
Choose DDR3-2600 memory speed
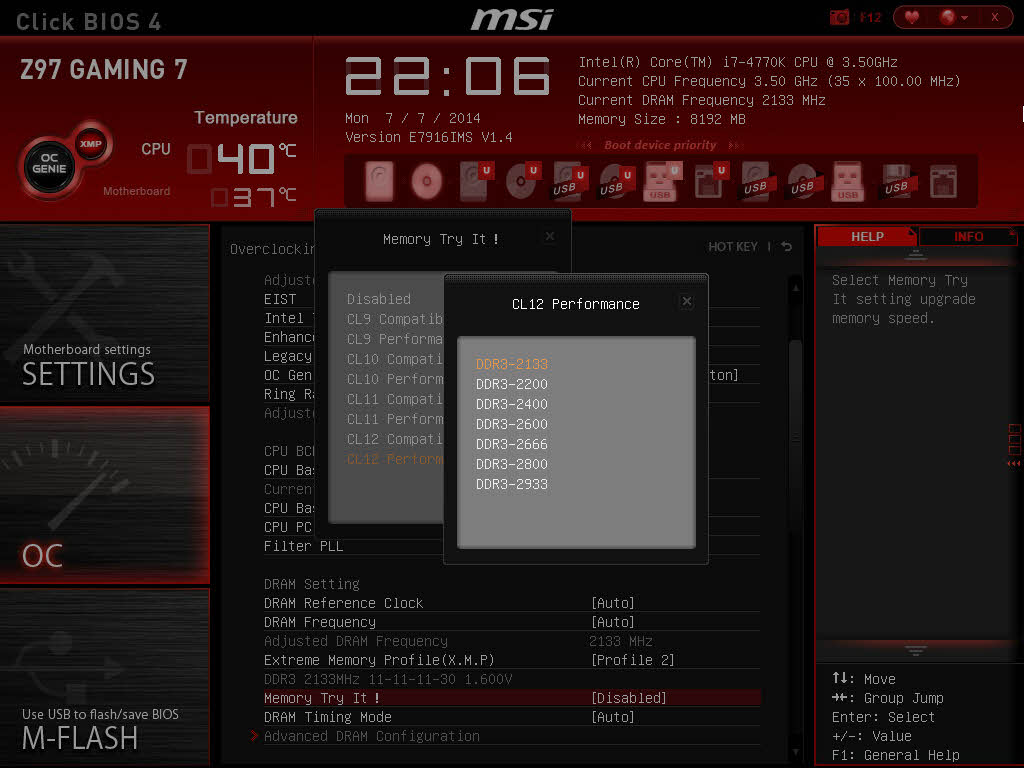coord(511,424)
